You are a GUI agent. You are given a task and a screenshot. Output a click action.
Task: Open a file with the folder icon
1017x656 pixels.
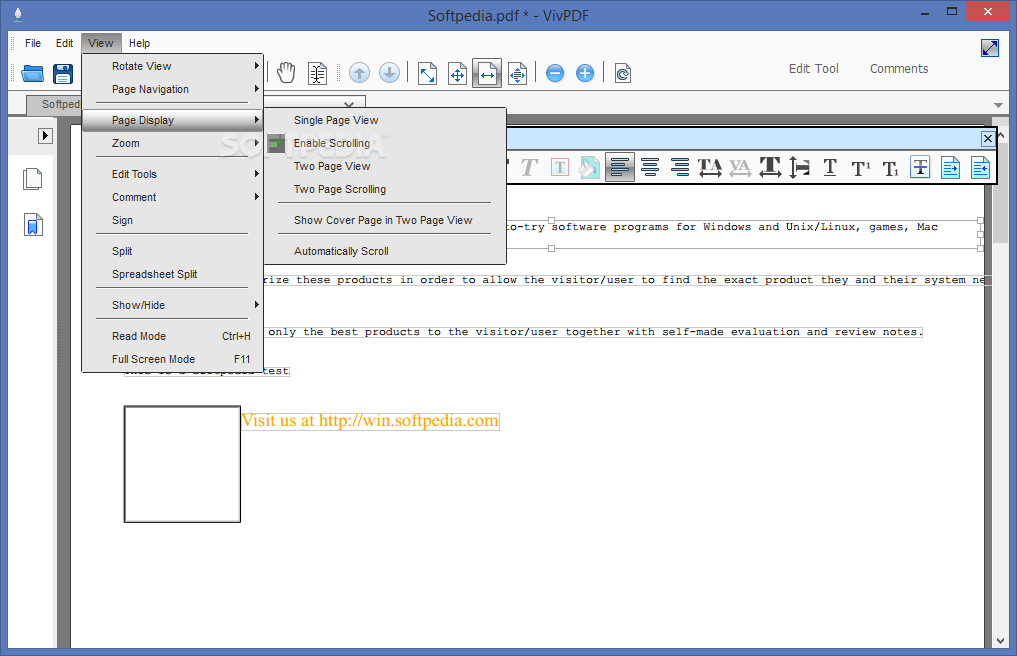pyautogui.click(x=32, y=73)
